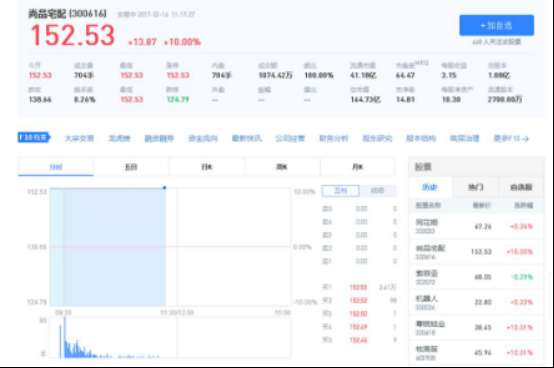Image resolution: width=554 pixels, height=368 pixels.
Task: Toggle the order book to 明细
Action: 377,191
